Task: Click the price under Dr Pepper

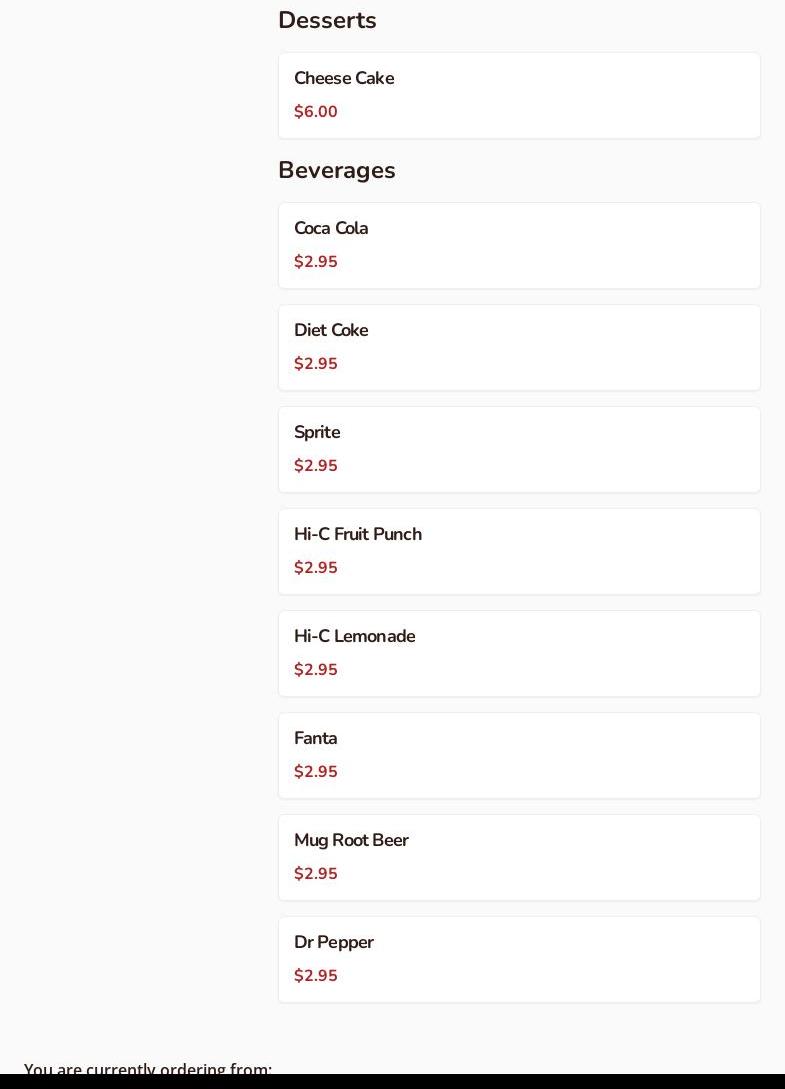Action: [316, 976]
